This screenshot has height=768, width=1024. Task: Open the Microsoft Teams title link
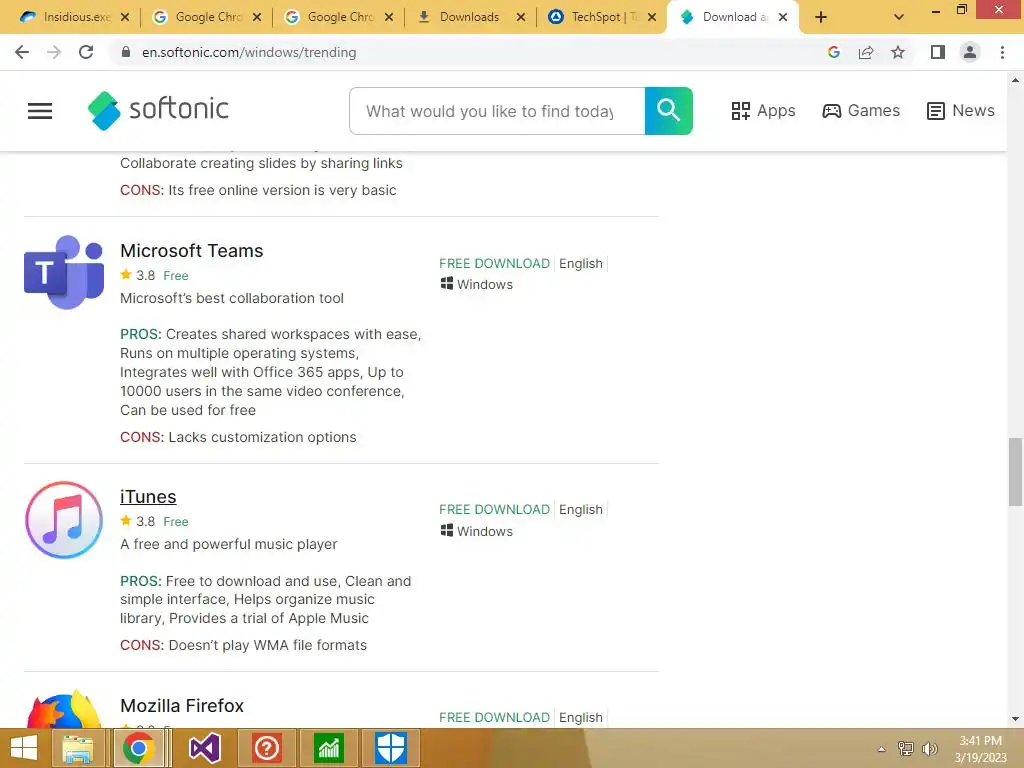(x=191, y=251)
